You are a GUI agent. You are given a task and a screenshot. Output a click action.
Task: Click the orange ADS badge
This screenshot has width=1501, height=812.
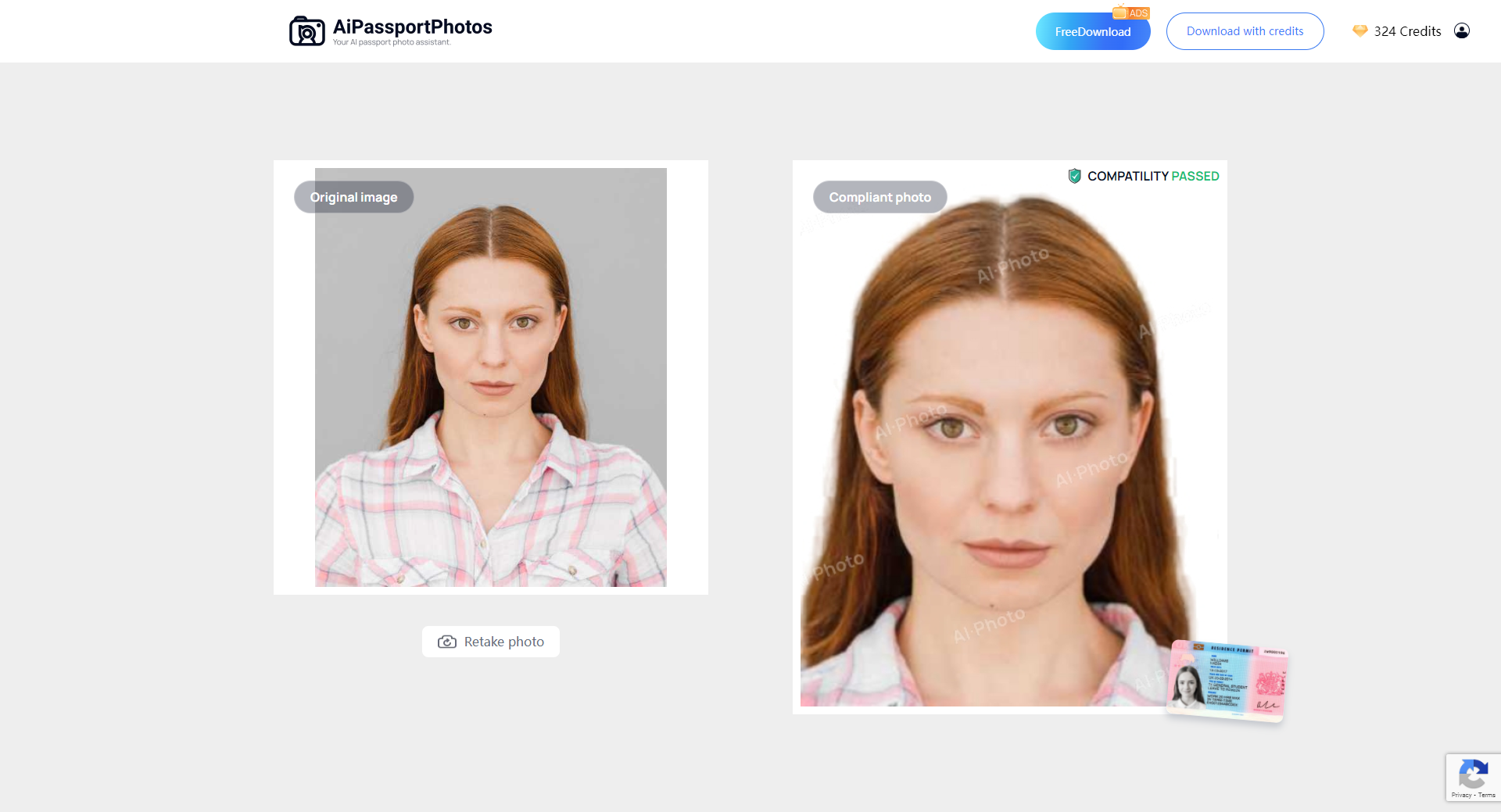(x=1131, y=13)
